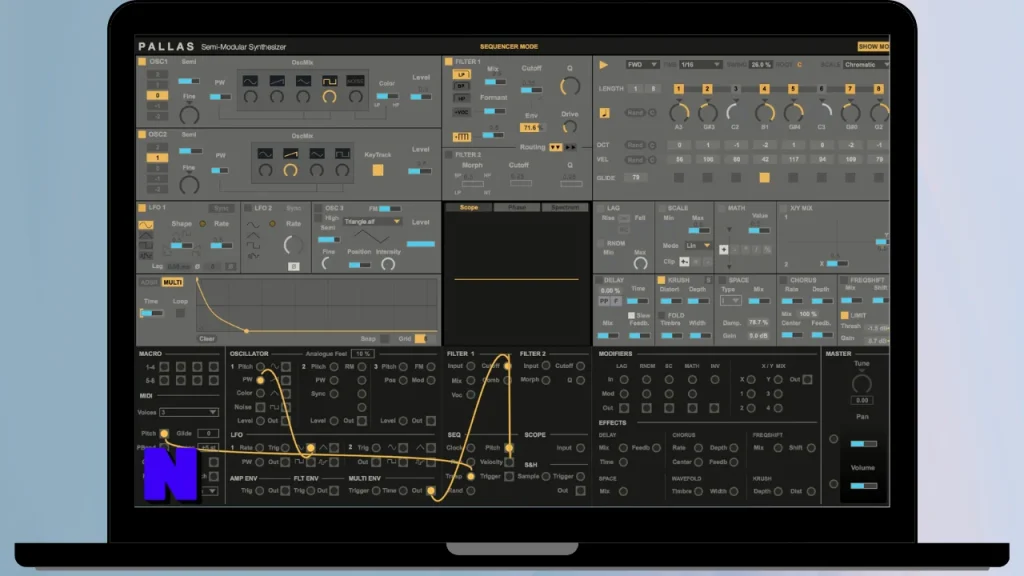Adjust the Filter 1 Q knob
The image size is (1024, 576).
tap(569, 86)
